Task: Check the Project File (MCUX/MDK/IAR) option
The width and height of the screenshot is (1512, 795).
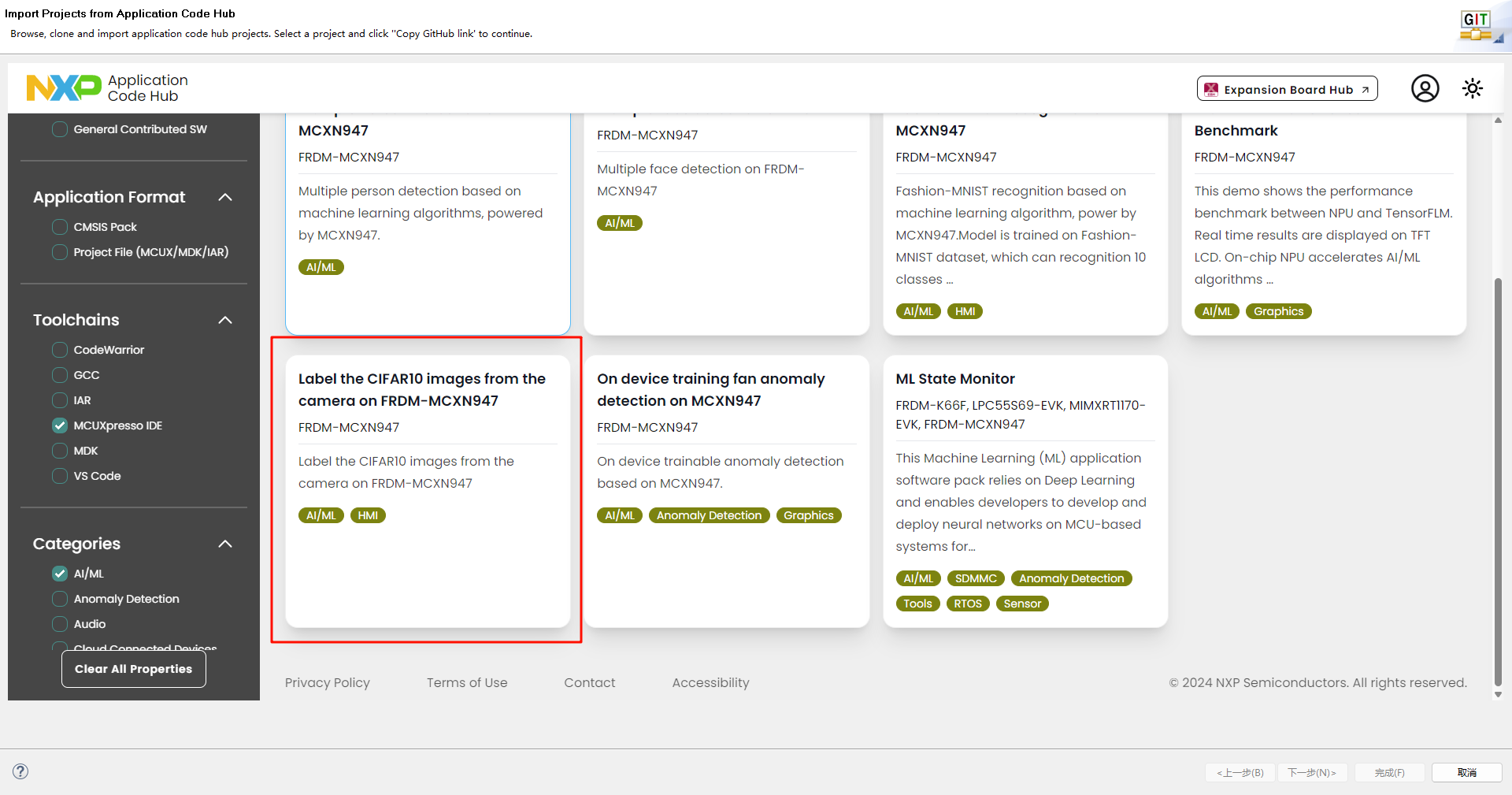Action: (x=60, y=252)
